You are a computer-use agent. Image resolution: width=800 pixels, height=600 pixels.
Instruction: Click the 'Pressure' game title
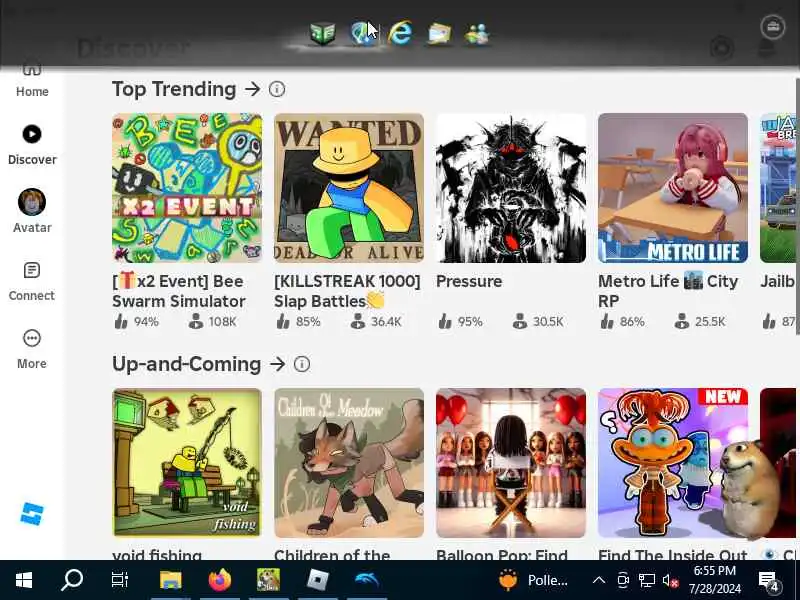tap(469, 281)
